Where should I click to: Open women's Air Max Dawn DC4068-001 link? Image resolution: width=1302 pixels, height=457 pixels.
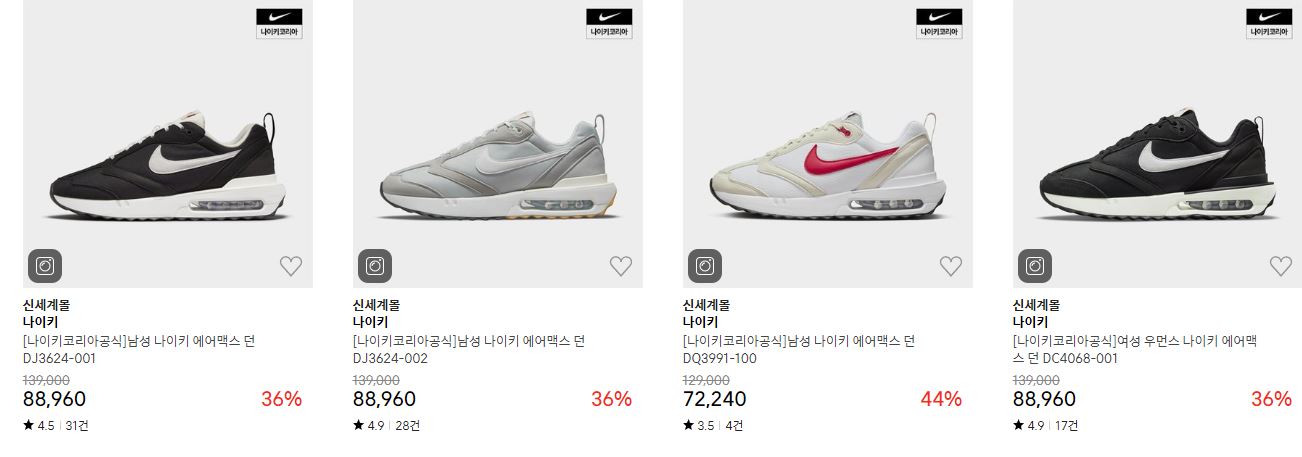[x=1134, y=349]
